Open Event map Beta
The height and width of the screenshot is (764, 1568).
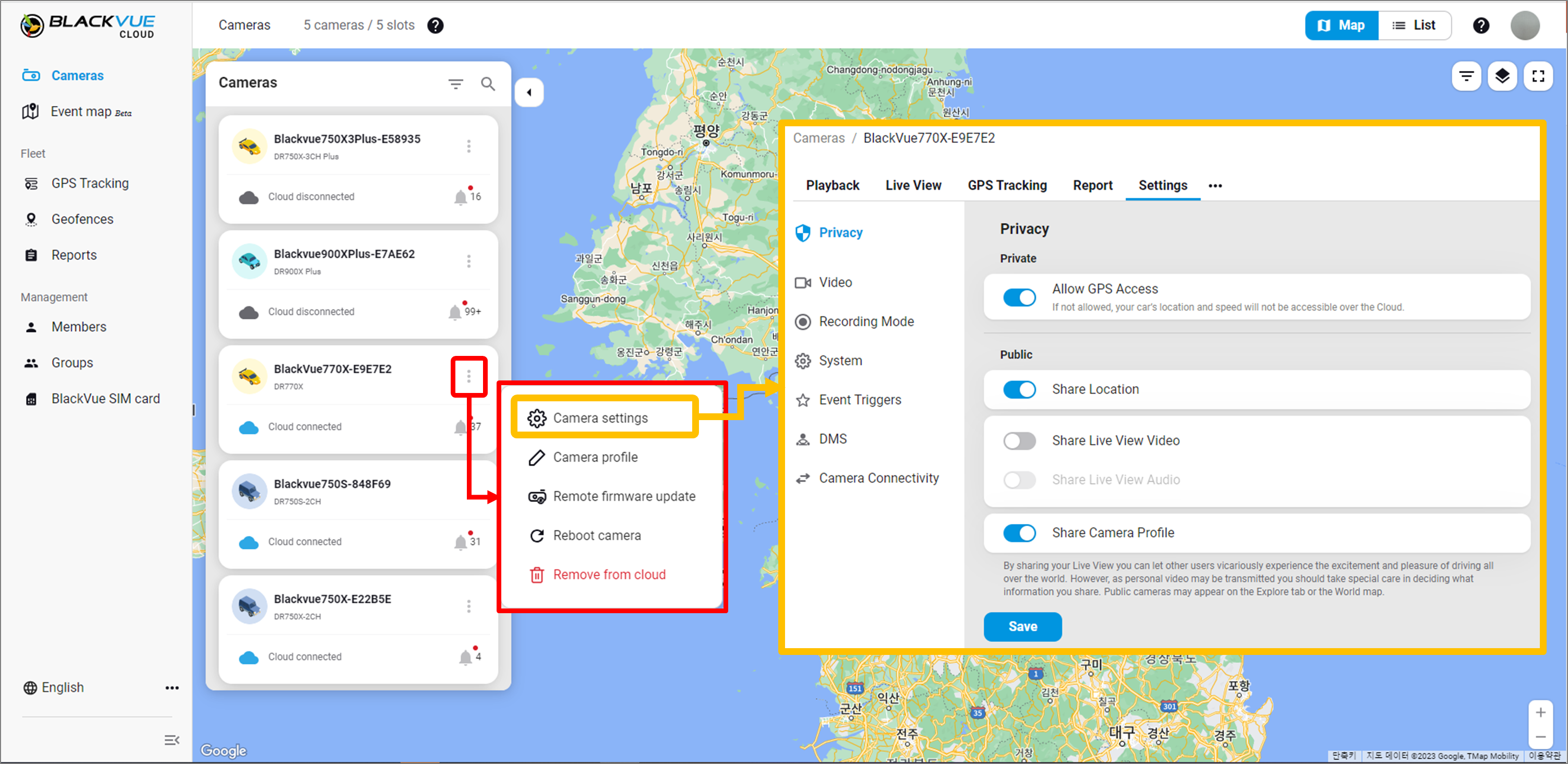[77, 111]
